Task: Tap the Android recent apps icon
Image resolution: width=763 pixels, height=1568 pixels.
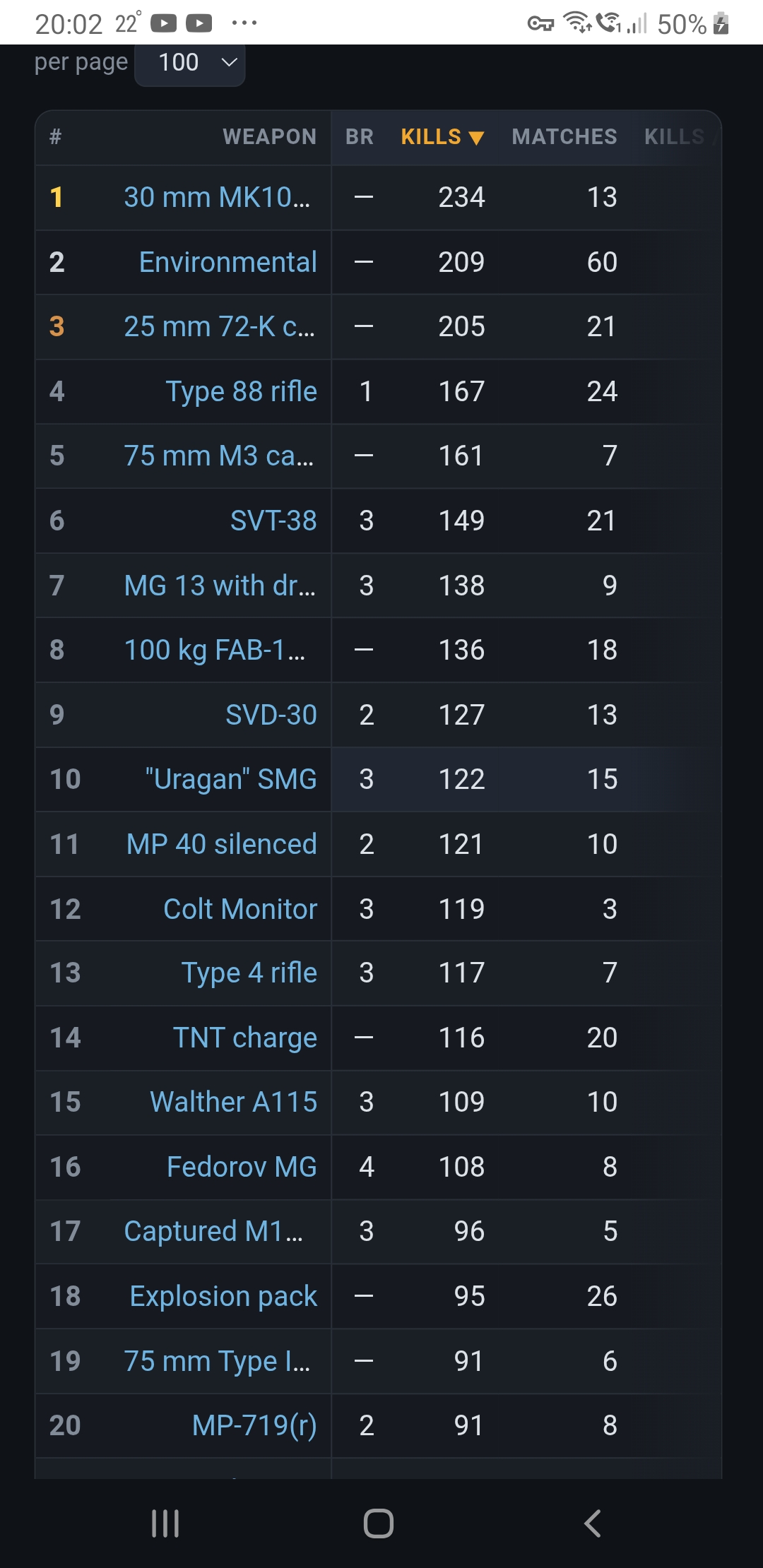Action: (x=165, y=1524)
